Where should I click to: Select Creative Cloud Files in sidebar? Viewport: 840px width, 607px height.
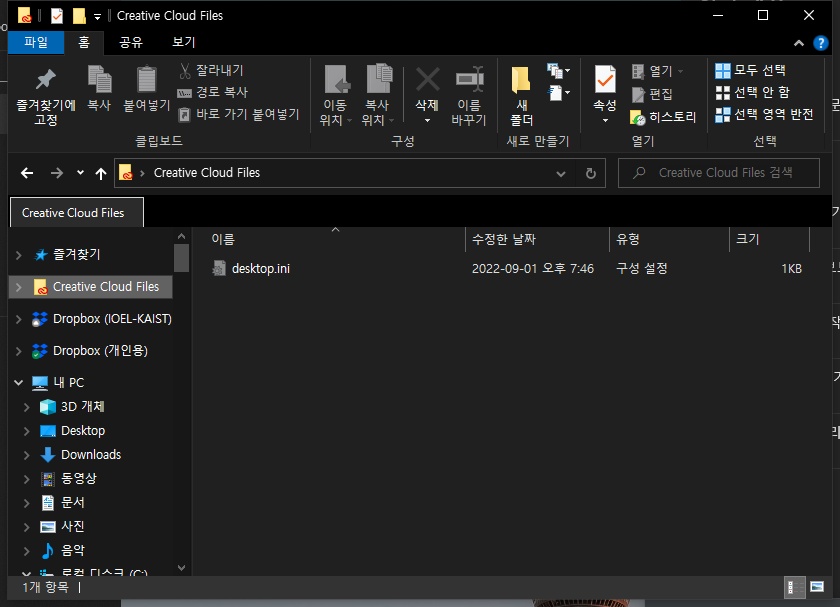(x=91, y=287)
